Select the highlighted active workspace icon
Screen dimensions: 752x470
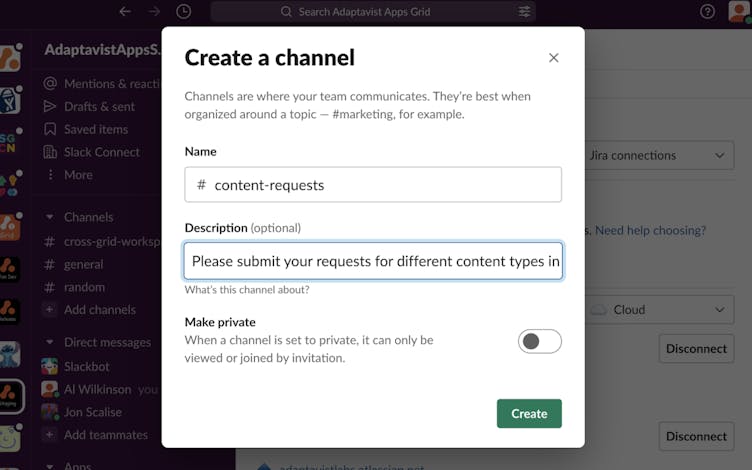click(x=11, y=397)
